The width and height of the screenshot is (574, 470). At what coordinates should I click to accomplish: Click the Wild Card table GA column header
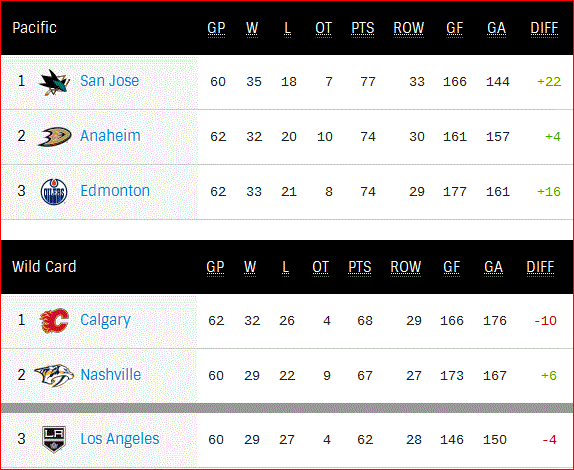point(493,267)
